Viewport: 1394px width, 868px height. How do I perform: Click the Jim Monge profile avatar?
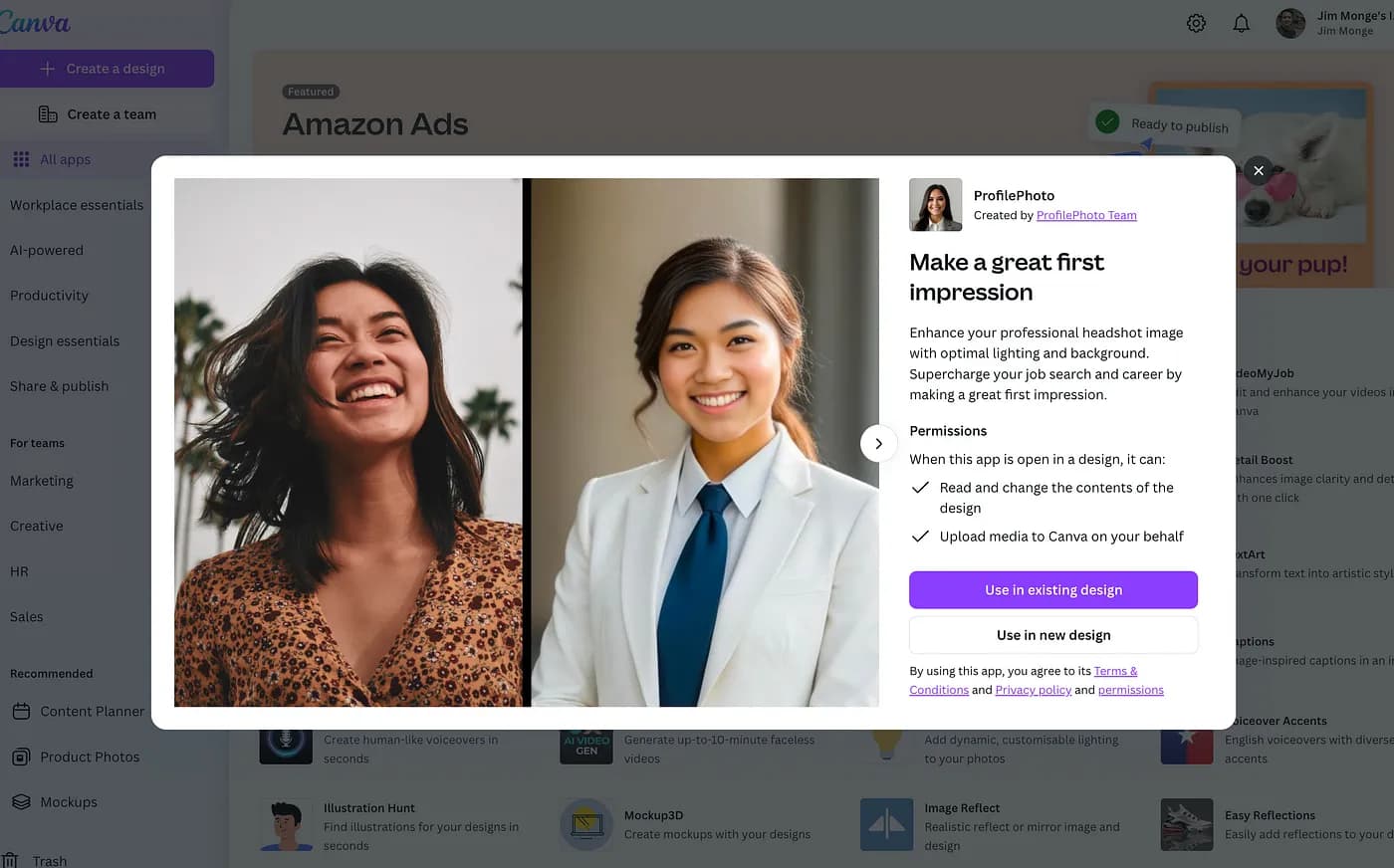point(1290,23)
